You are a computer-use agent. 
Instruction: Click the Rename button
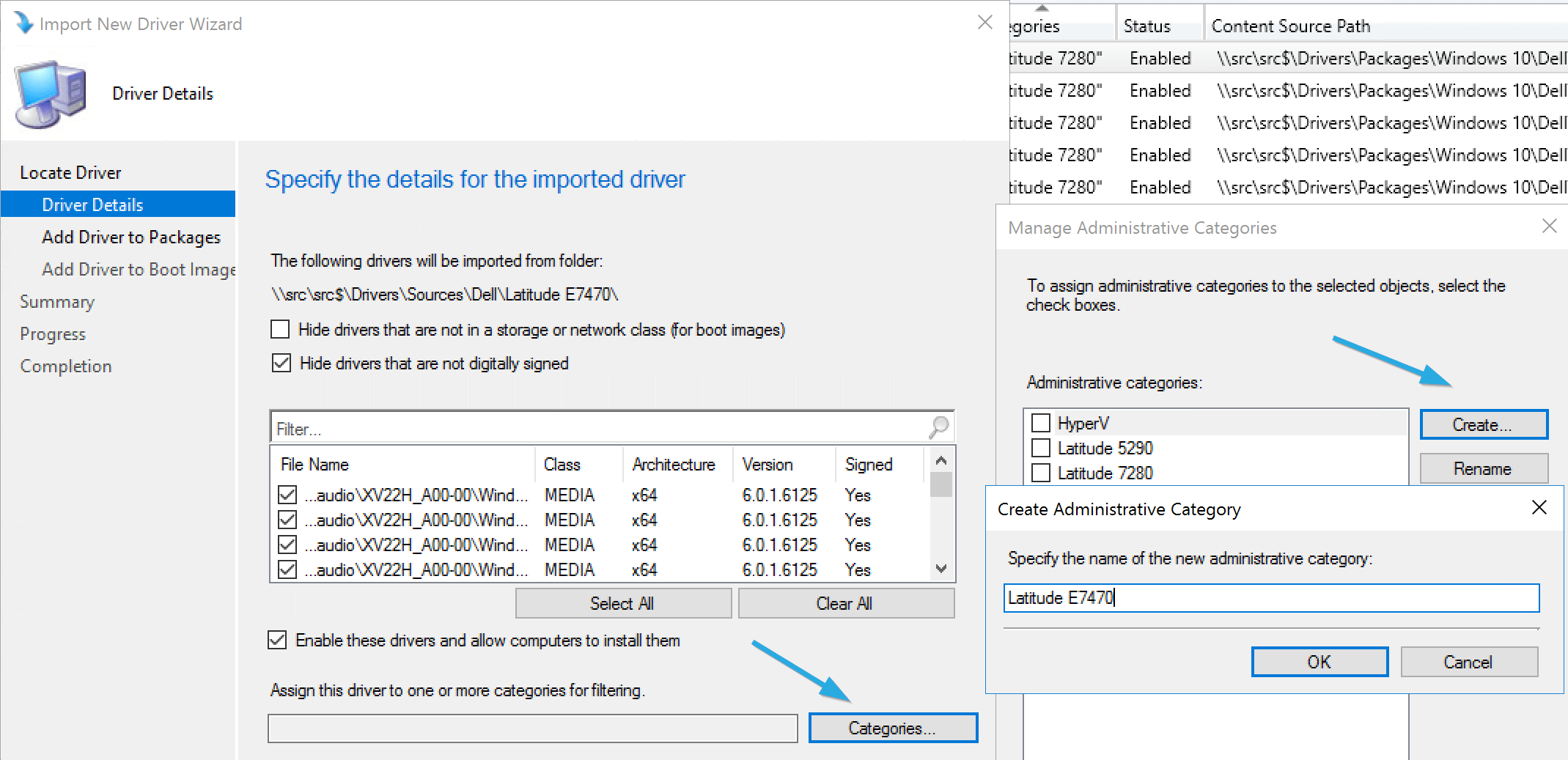1483,468
